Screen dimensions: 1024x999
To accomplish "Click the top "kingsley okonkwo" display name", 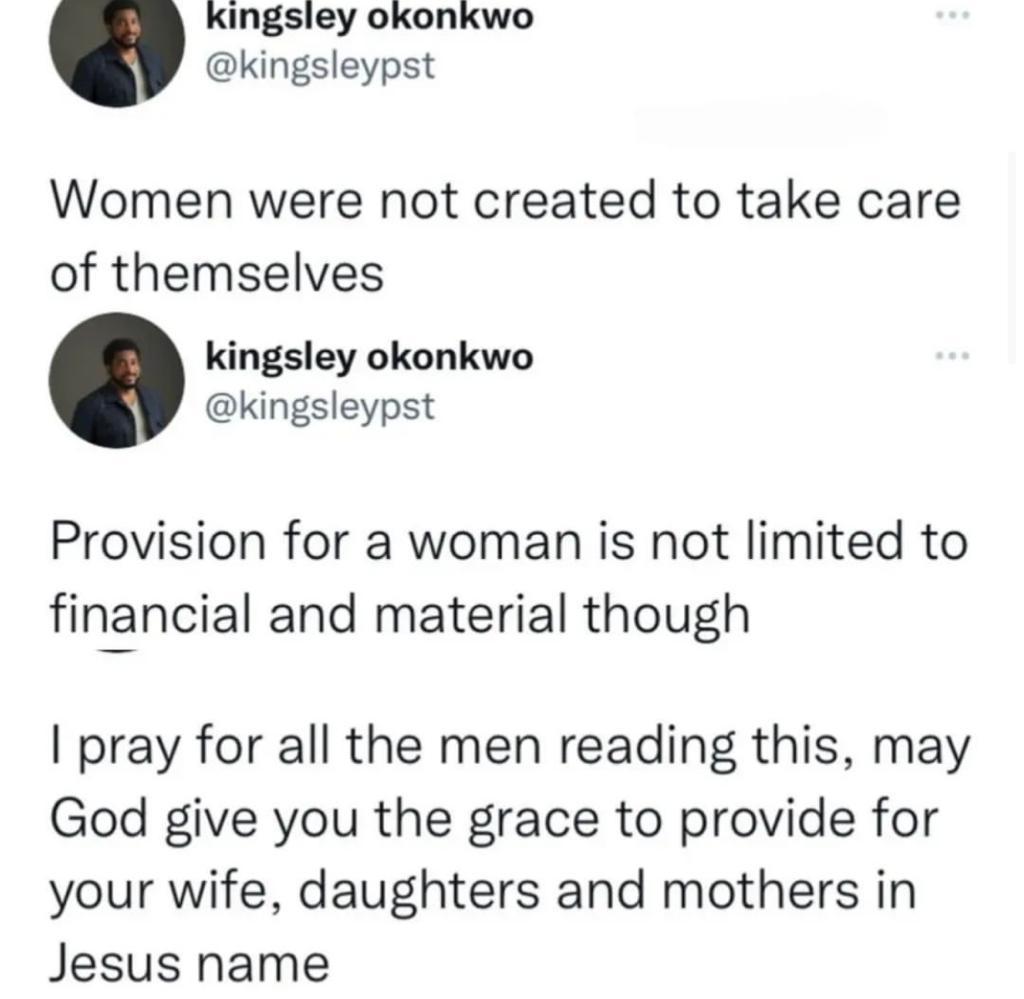I will pos(369,16).
